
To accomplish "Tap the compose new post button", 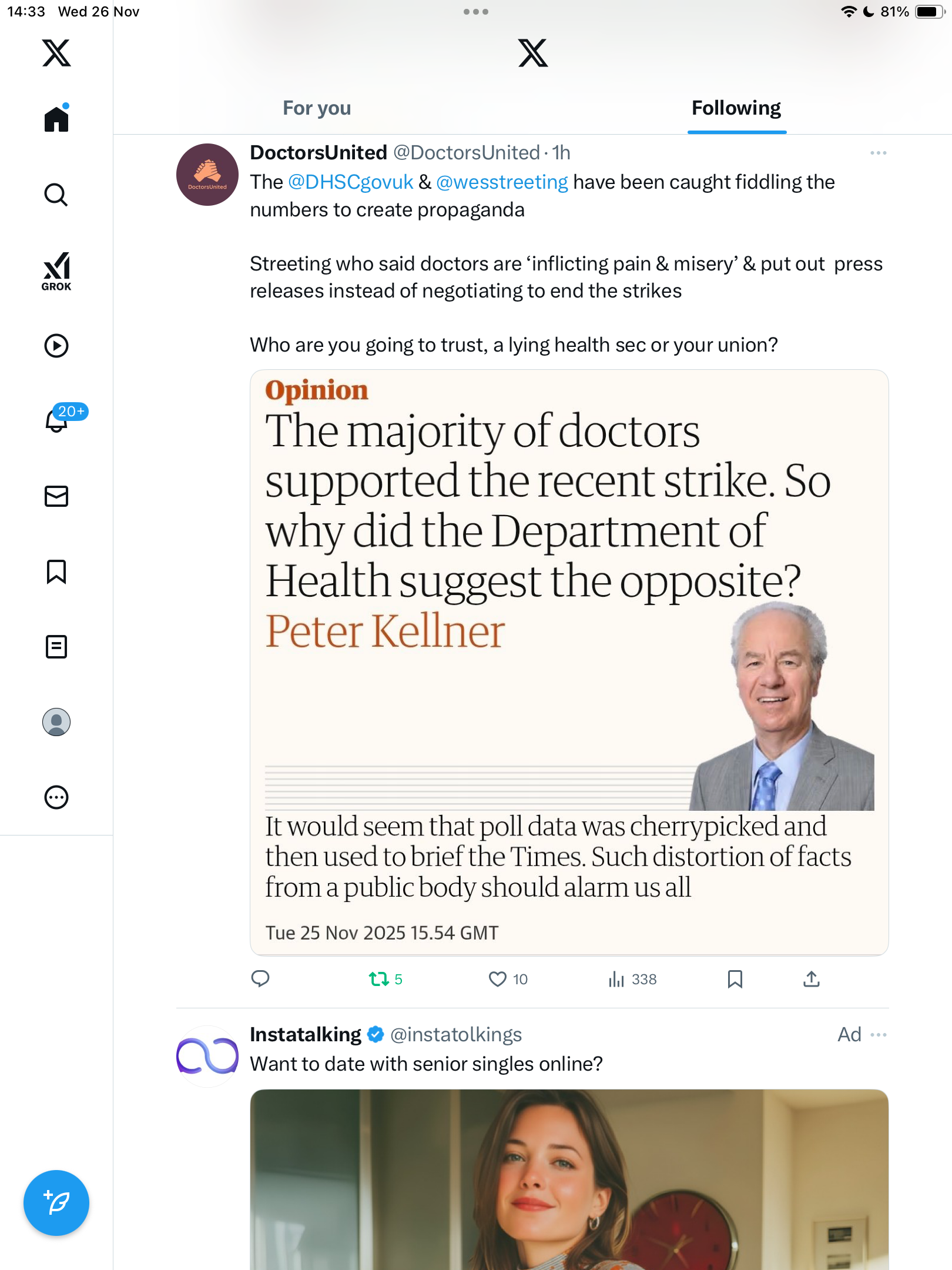I will coord(56,1203).
